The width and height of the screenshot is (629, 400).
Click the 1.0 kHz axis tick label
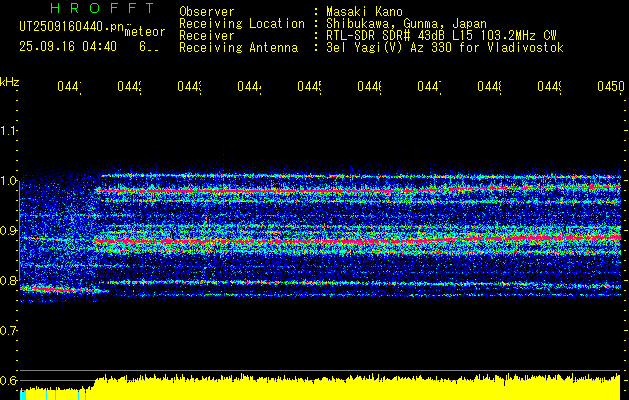pos(9,180)
